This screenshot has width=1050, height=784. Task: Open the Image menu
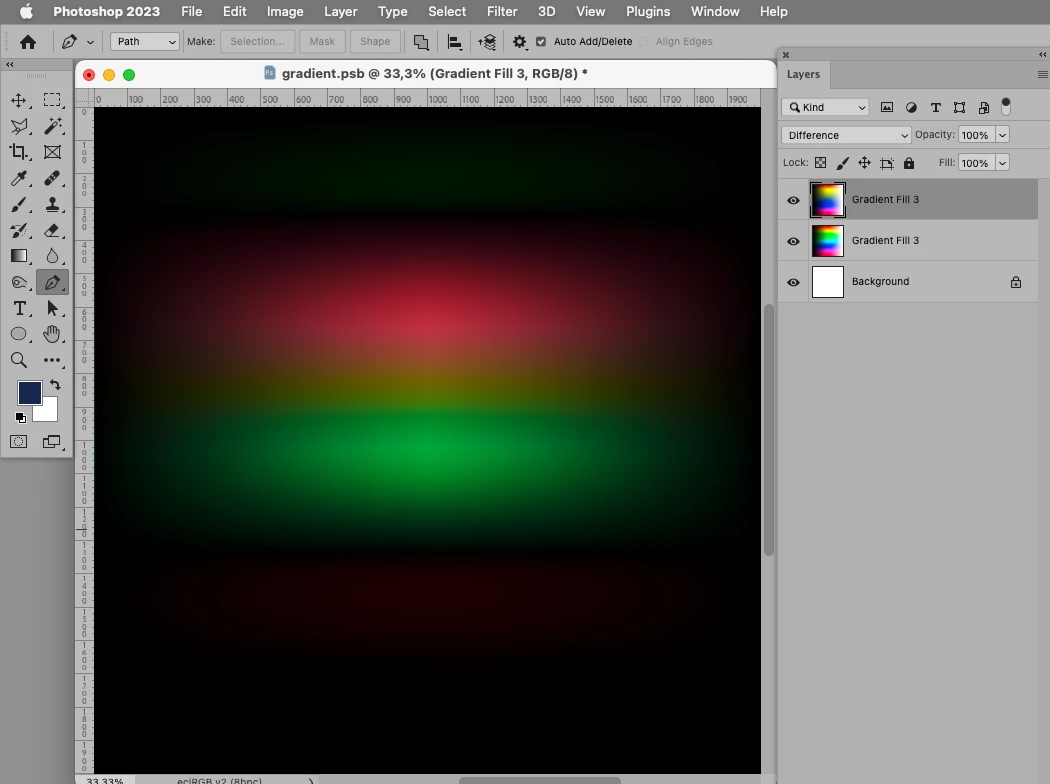tap(285, 11)
